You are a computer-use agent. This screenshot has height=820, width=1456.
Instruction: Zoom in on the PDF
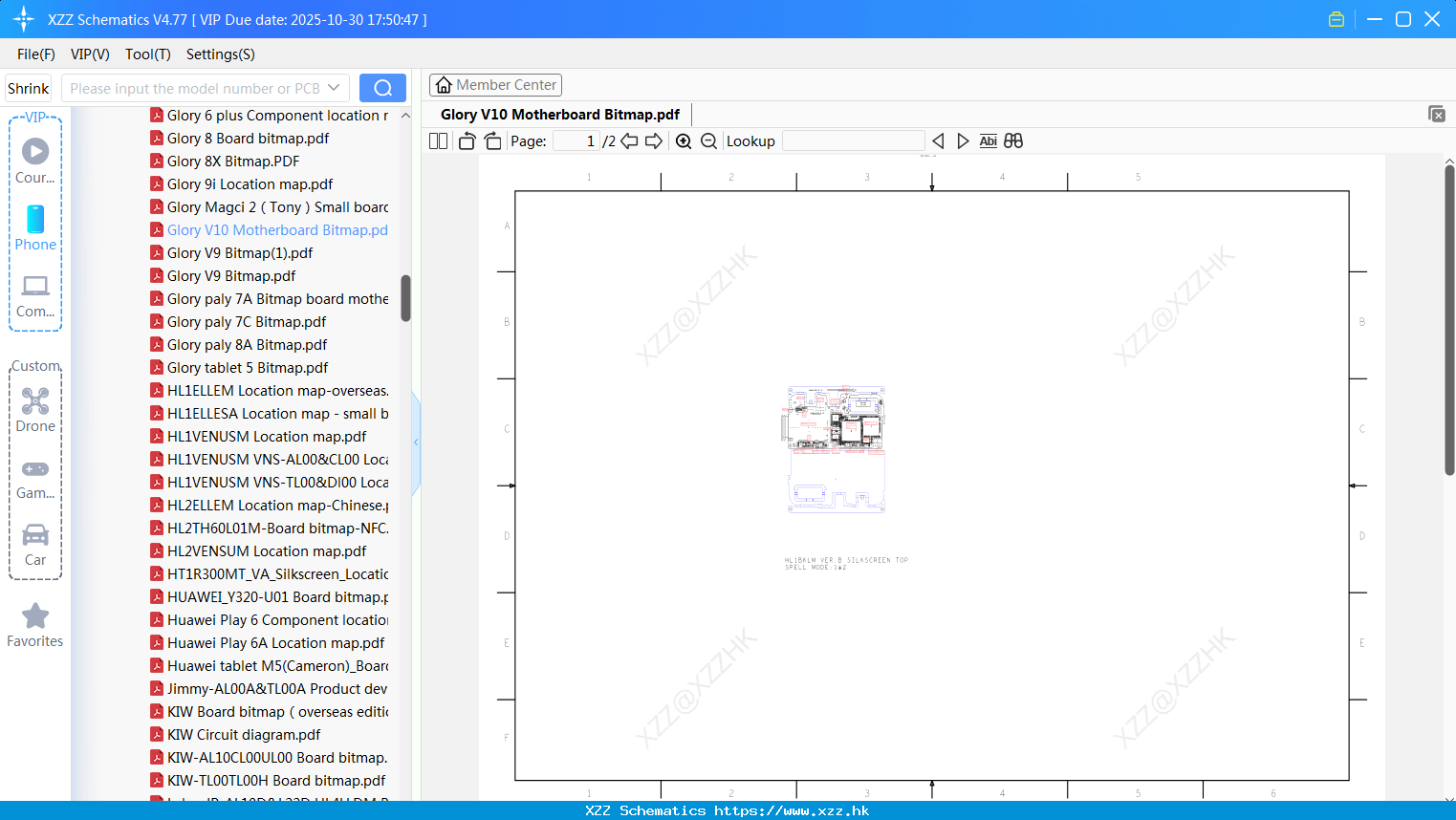pos(684,141)
